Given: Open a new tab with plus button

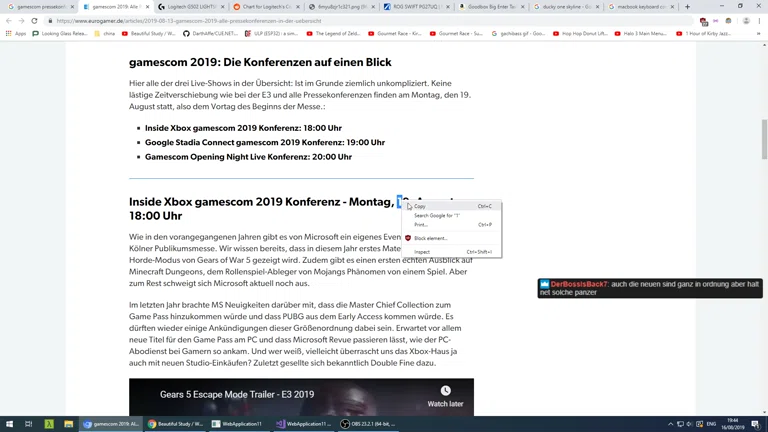Looking at the screenshot, I should click(x=687, y=7).
